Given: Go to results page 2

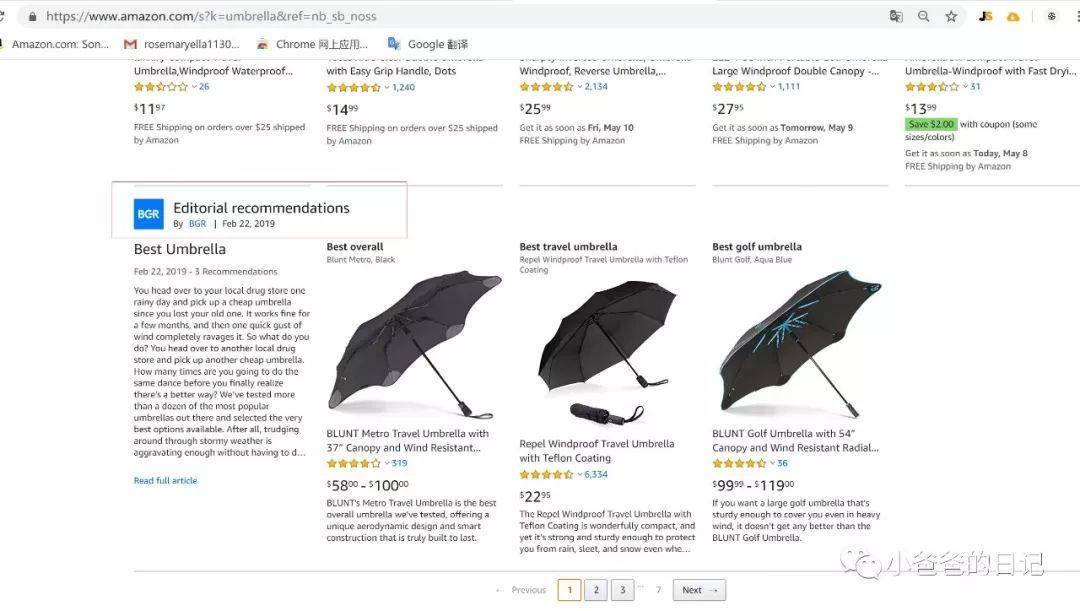Looking at the screenshot, I should point(596,590).
